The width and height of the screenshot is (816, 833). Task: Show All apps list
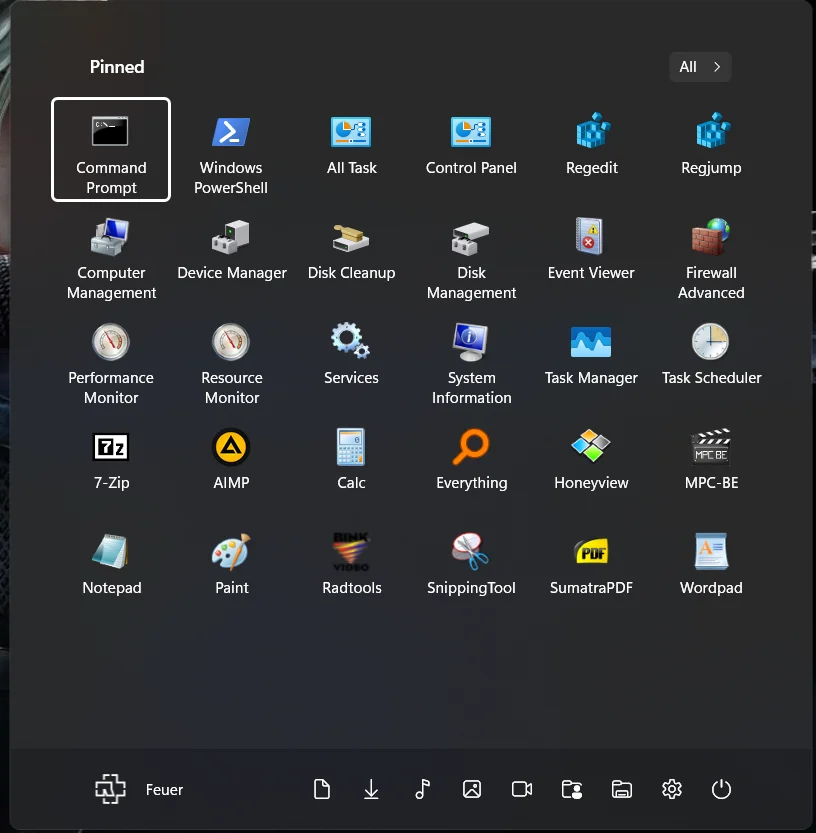pos(700,67)
